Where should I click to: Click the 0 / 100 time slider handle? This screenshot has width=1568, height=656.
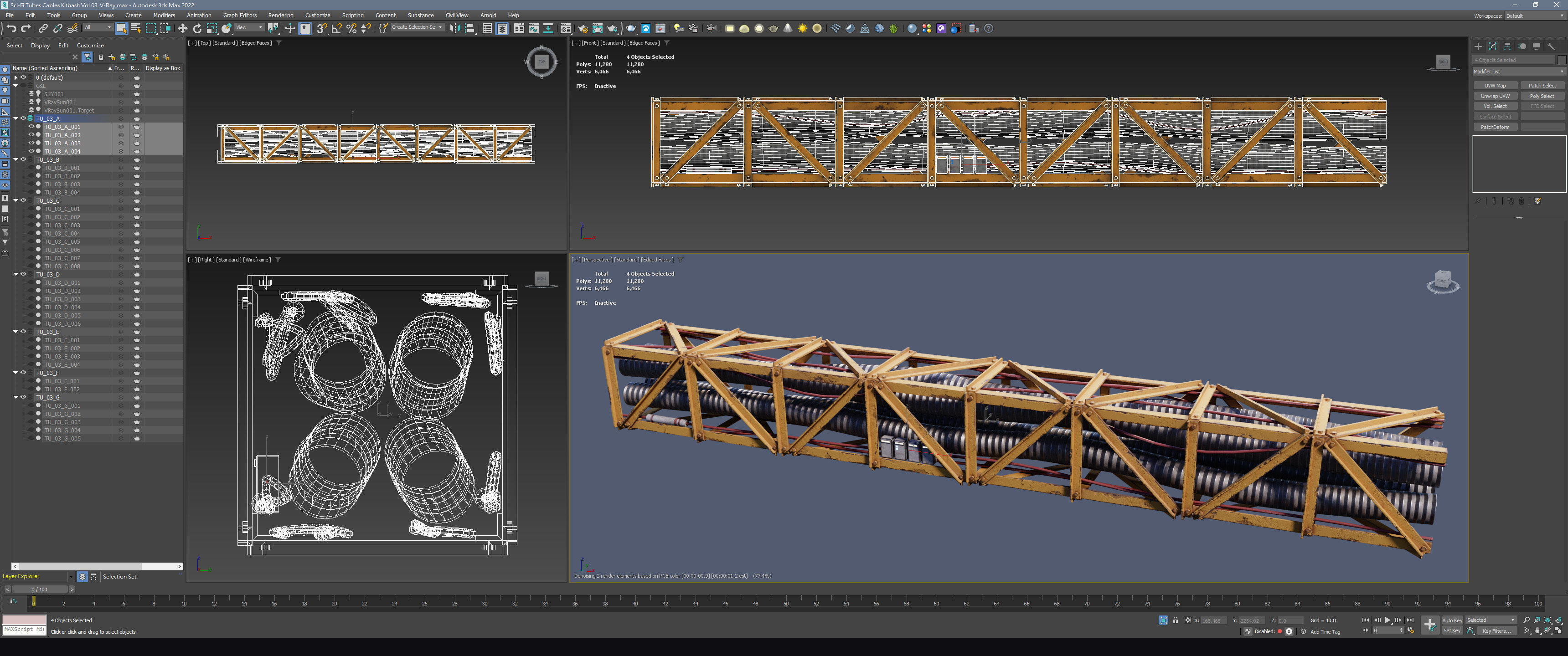40,589
